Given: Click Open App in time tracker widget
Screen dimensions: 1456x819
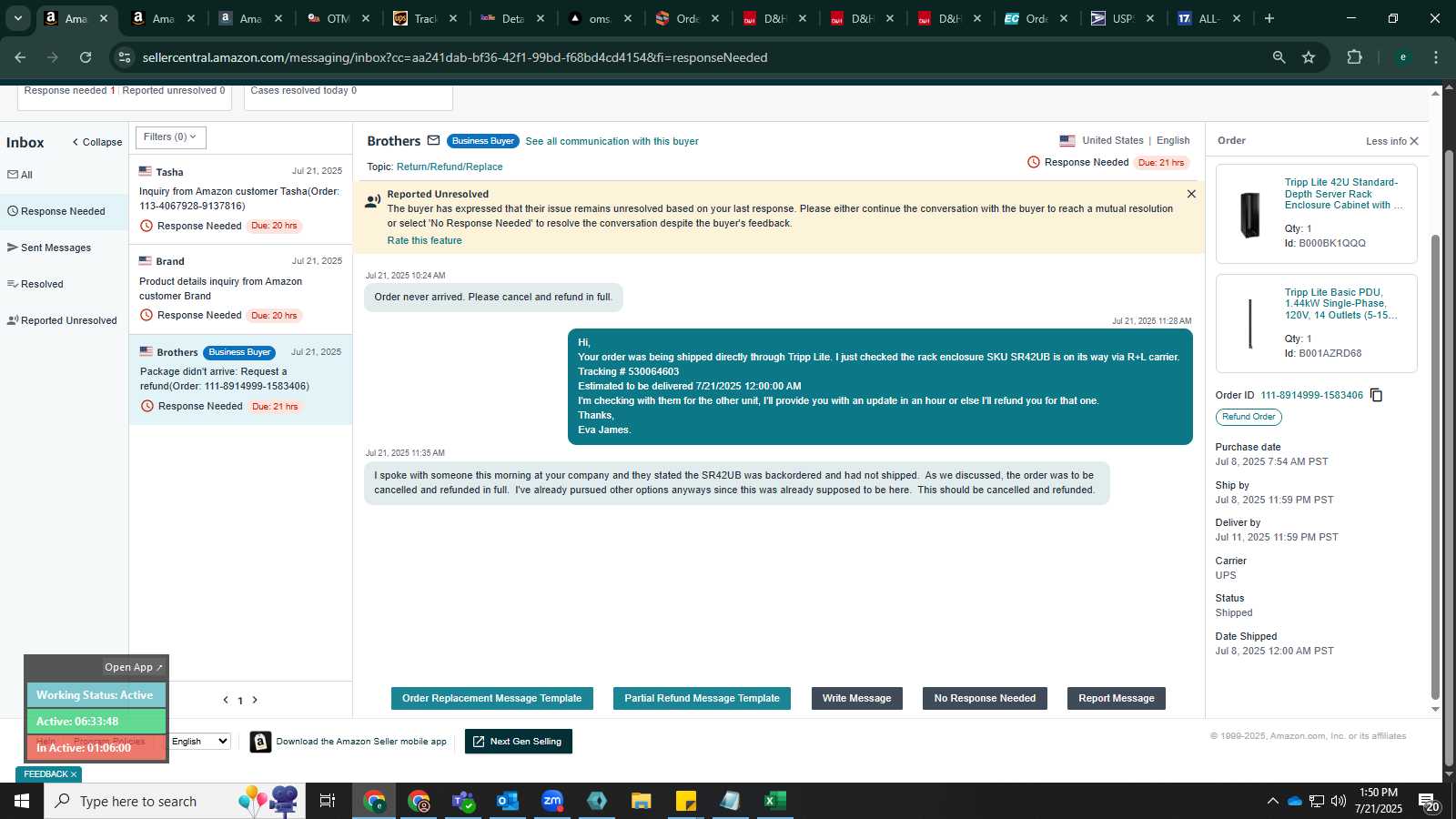Looking at the screenshot, I should click(x=133, y=667).
